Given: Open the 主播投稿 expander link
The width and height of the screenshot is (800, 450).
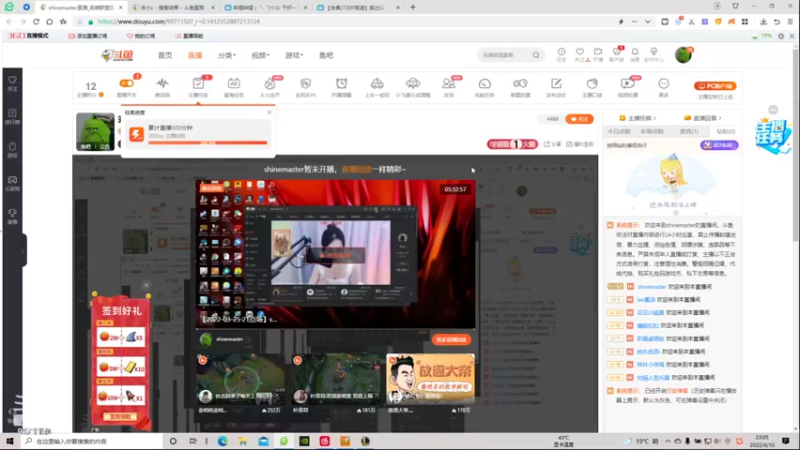Looking at the screenshot, I should tap(638, 118).
